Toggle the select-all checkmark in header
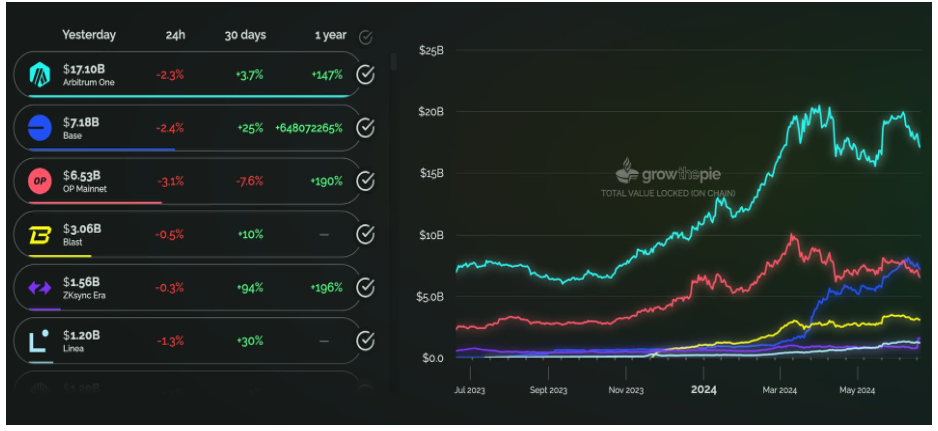 click(x=366, y=37)
